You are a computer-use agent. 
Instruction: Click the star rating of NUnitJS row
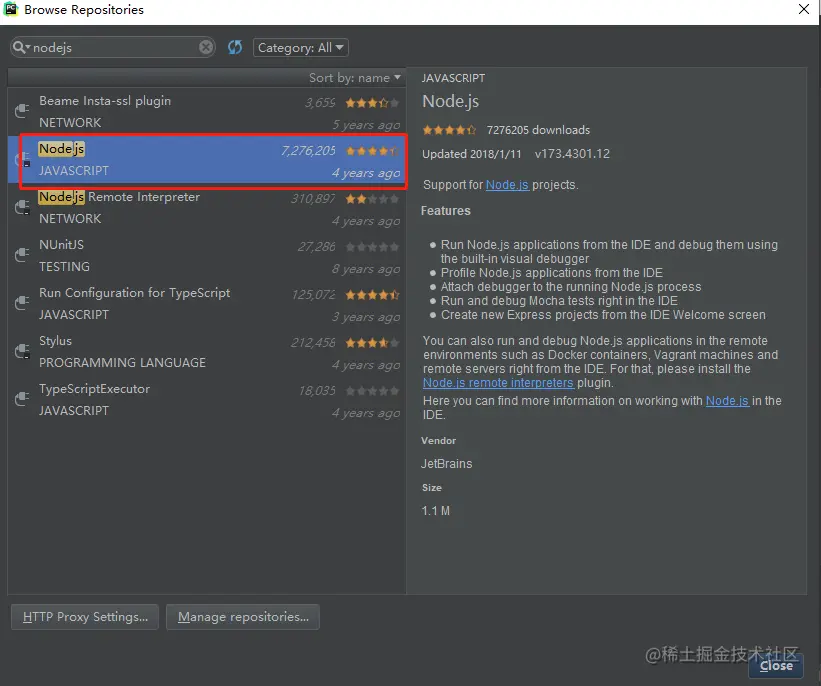(372, 247)
